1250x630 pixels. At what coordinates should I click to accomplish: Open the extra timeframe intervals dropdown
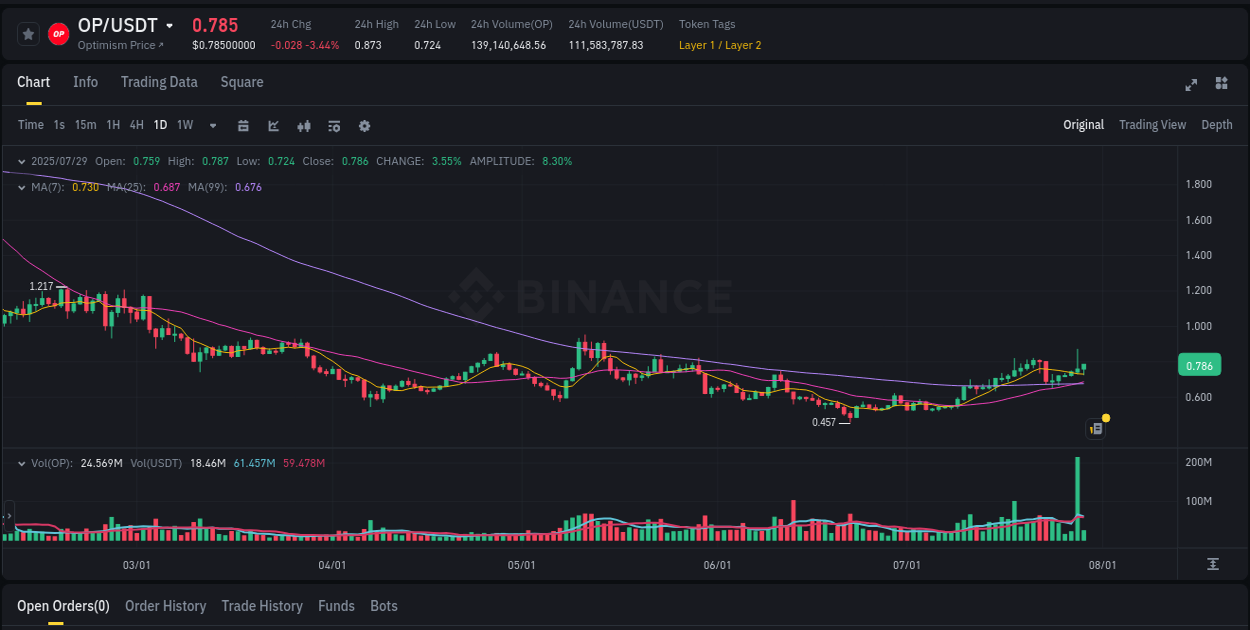tap(212, 125)
